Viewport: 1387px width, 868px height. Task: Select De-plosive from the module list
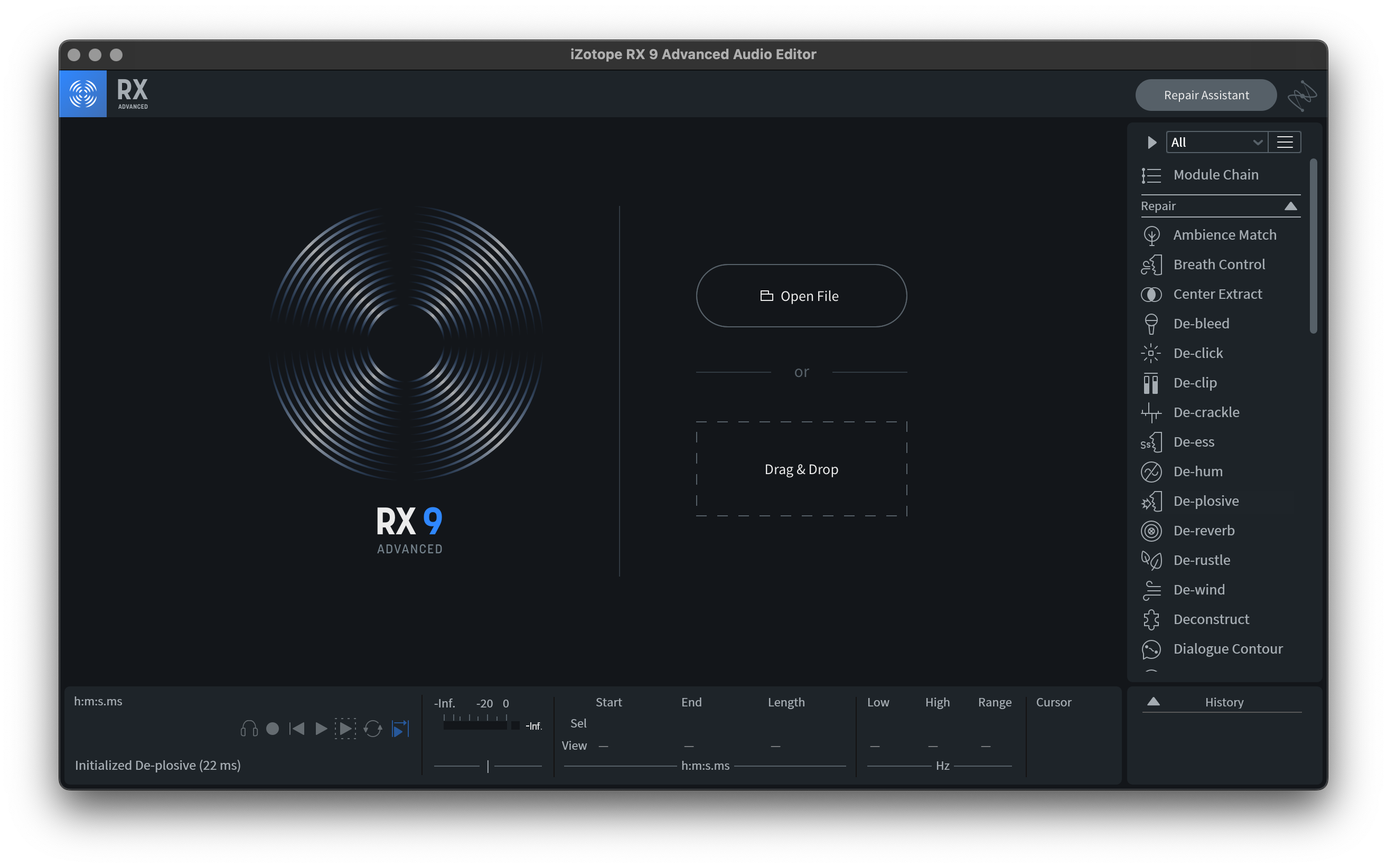[x=1205, y=501]
